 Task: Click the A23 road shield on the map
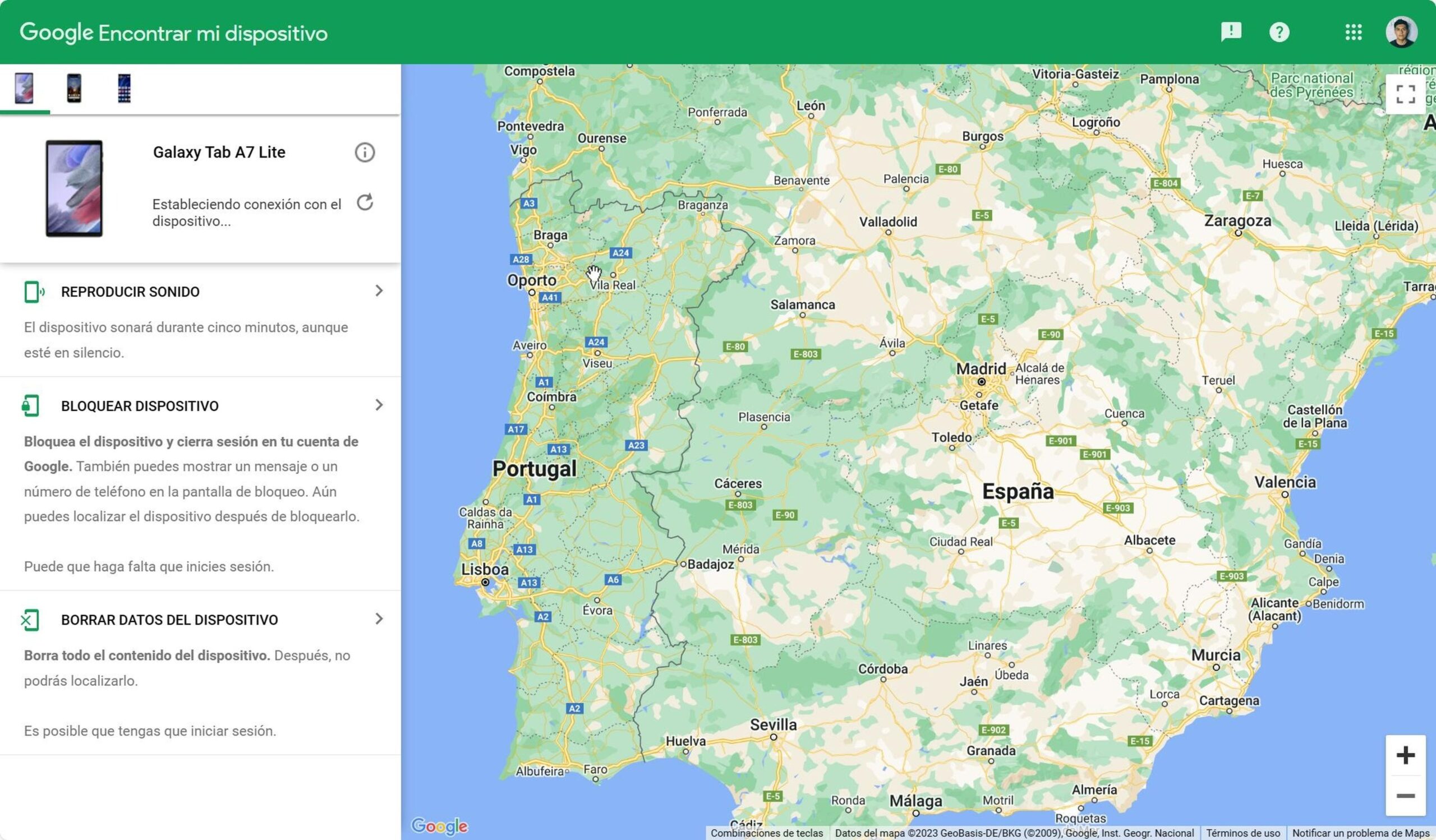pyautogui.click(x=636, y=445)
